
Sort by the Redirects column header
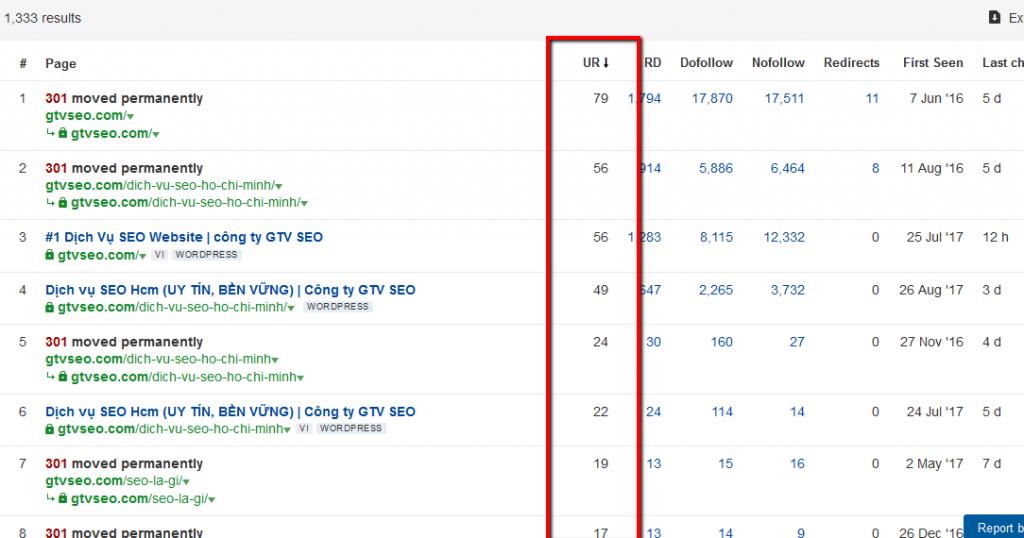pos(851,63)
